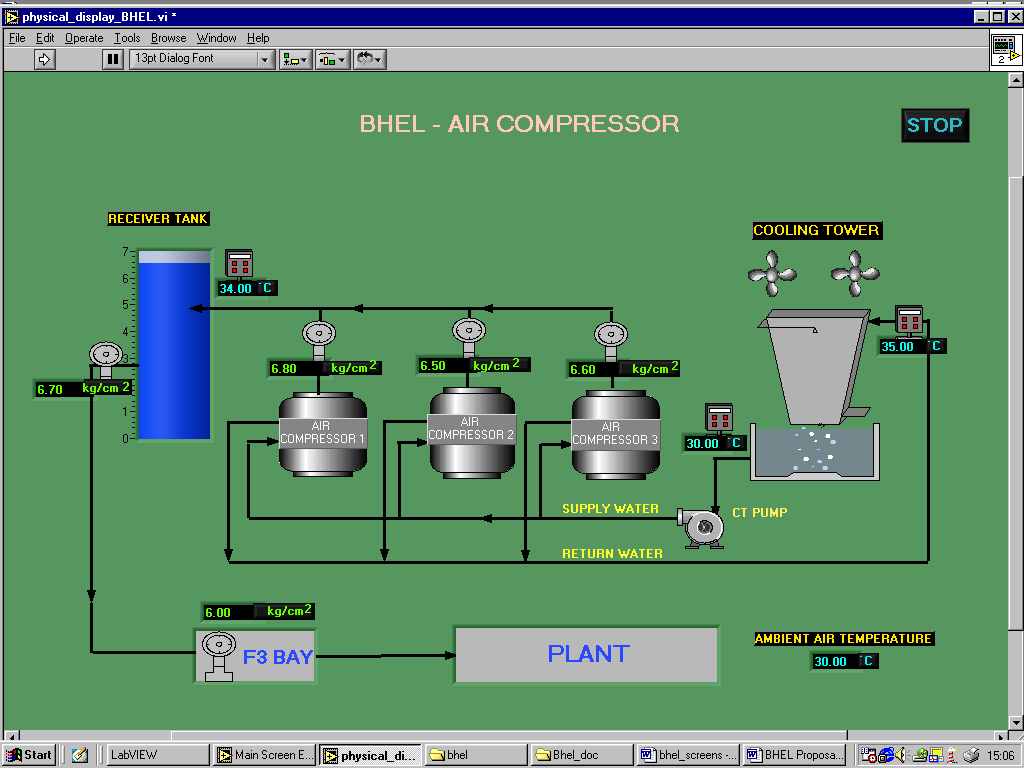Click the SUPPLY WATER label
This screenshot has height=768, width=1024.
tap(610, 508)
